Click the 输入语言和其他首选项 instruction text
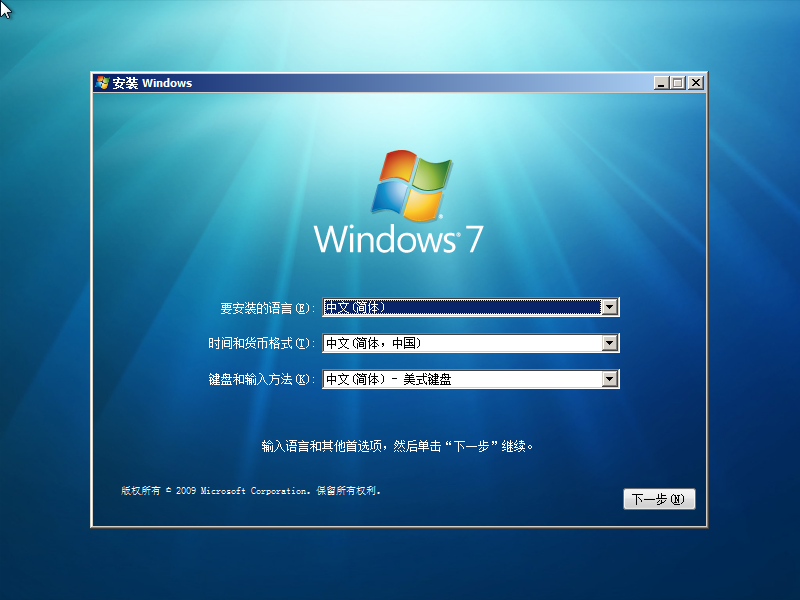The height and width of the screenshot is (600, 800). tap(397, 446)
